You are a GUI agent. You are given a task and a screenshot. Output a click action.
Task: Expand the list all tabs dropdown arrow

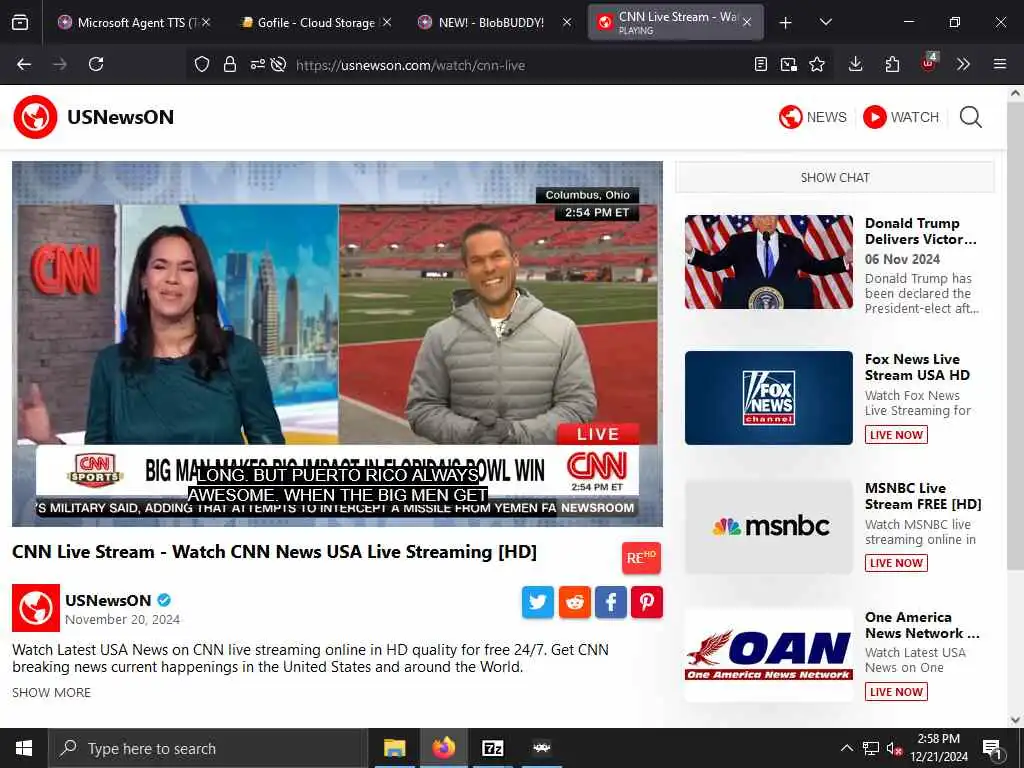825,23
